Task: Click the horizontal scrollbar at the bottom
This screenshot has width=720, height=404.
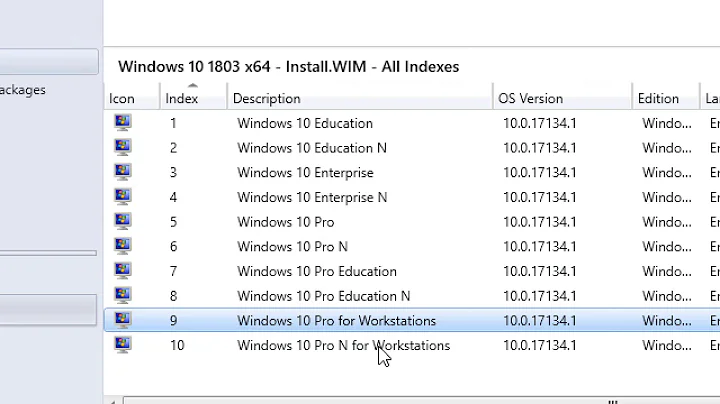Action: 422,400
